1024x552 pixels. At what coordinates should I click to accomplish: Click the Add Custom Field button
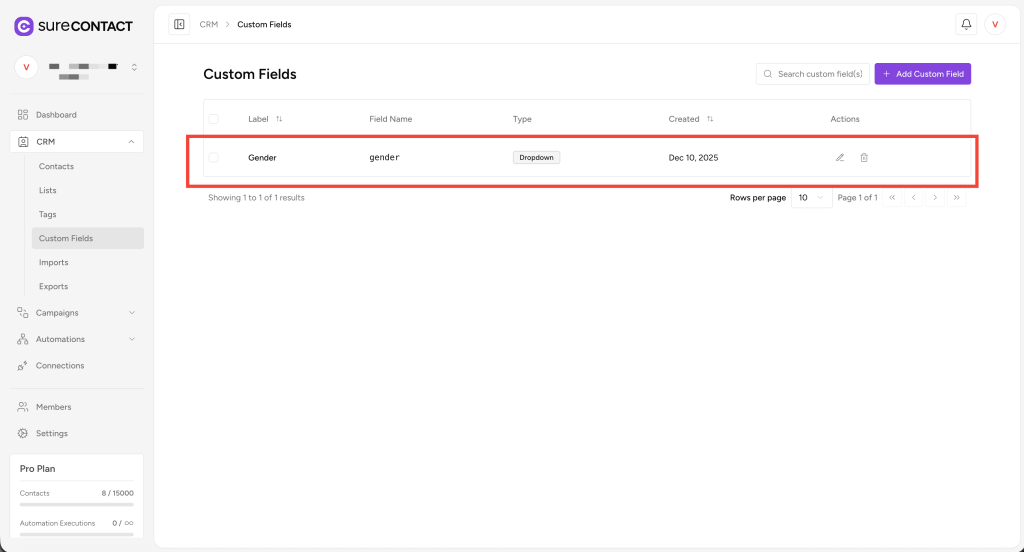922,74
